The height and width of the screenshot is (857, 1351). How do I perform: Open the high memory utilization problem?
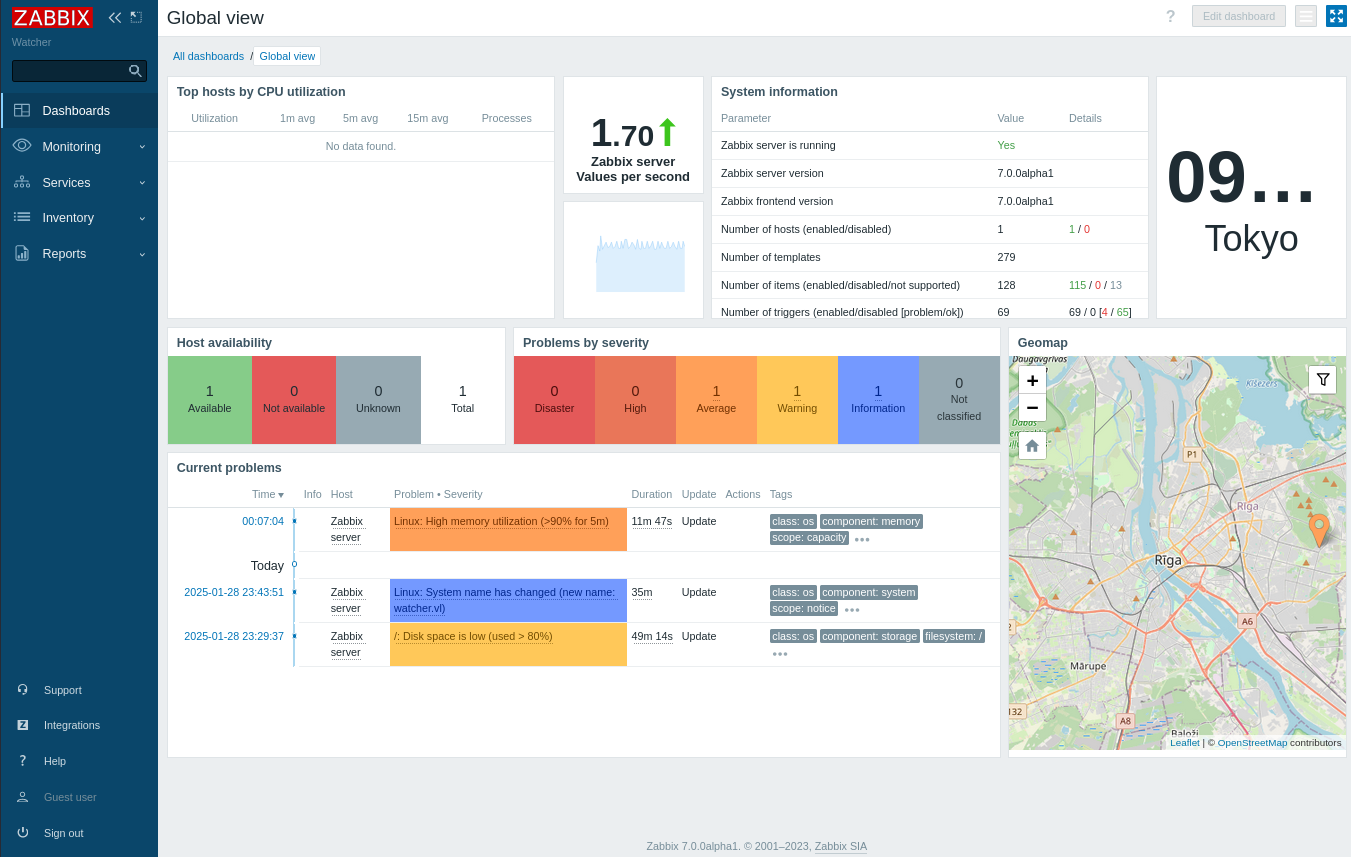coord(501,521)
